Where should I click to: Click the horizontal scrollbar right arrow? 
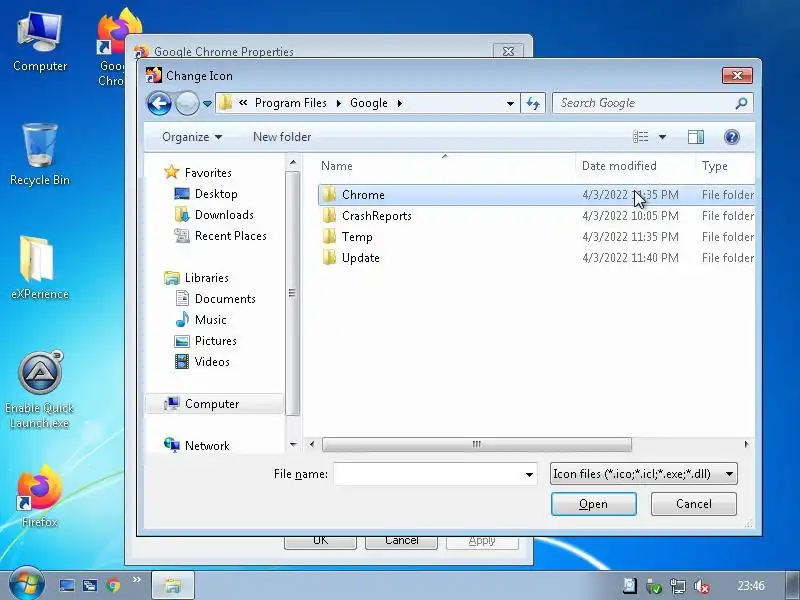point(747,444)
